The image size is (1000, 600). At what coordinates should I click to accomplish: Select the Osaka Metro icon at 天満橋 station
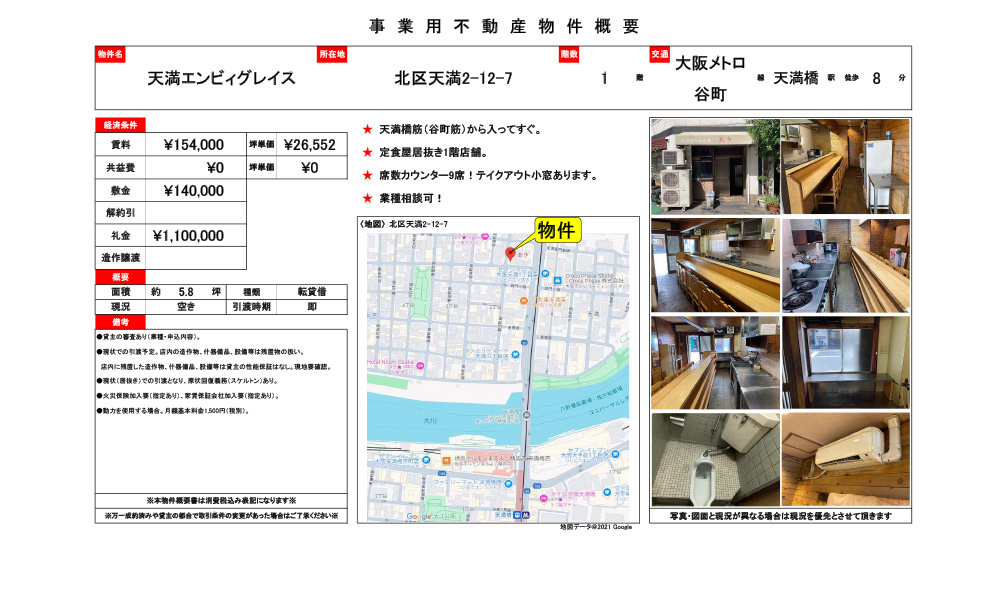coord(526,515)
